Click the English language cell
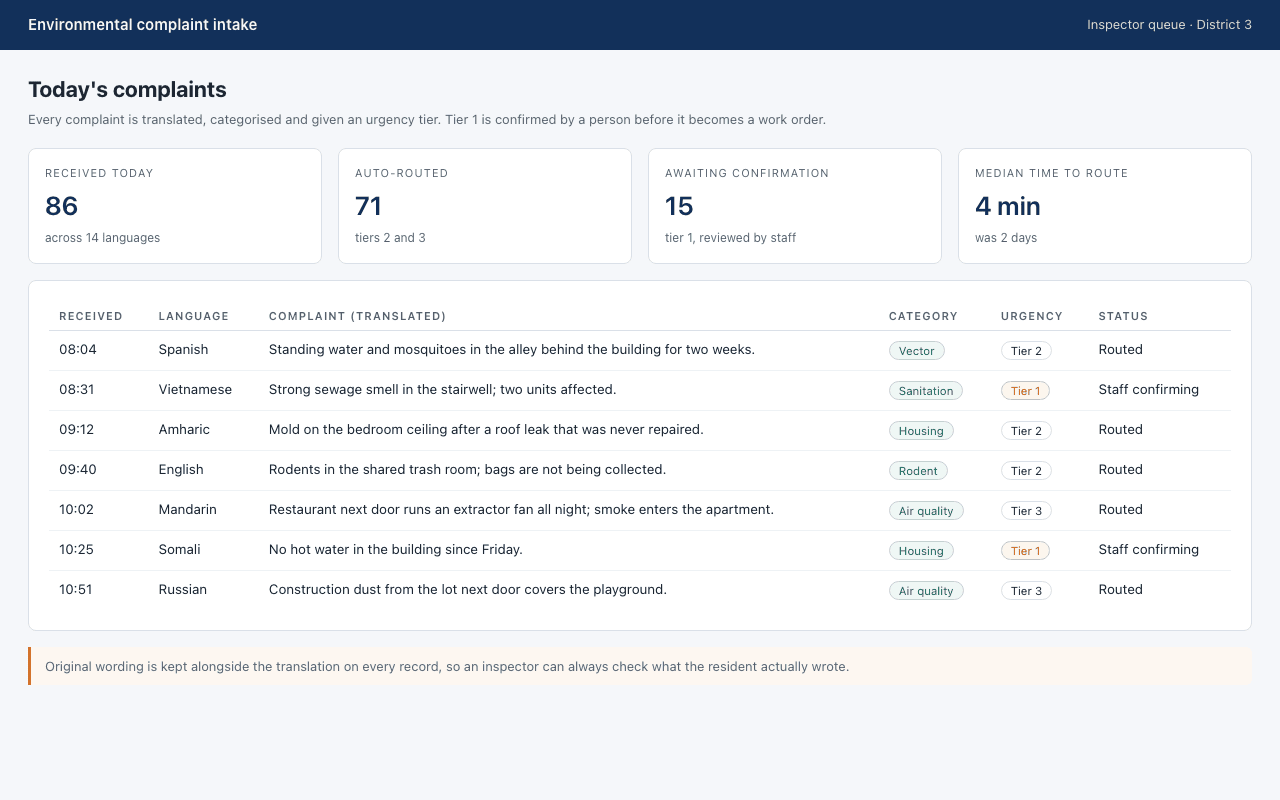1280x800 pixels. [181, 470]
